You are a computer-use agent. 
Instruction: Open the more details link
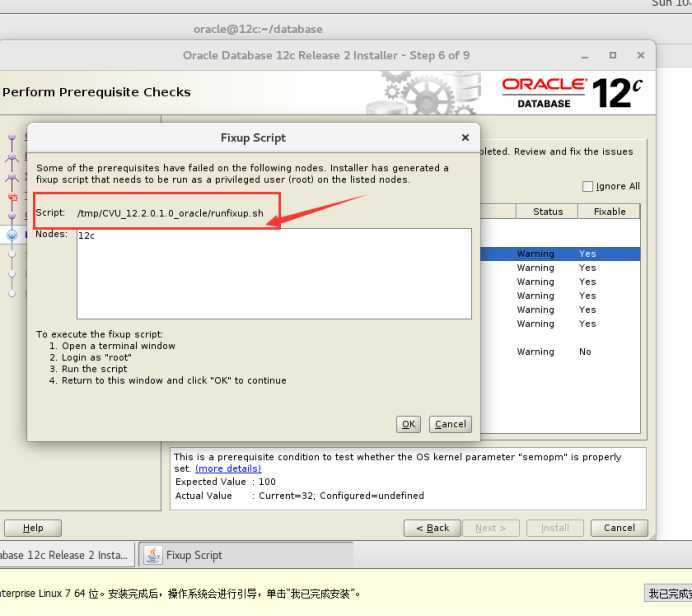point(228,469)
